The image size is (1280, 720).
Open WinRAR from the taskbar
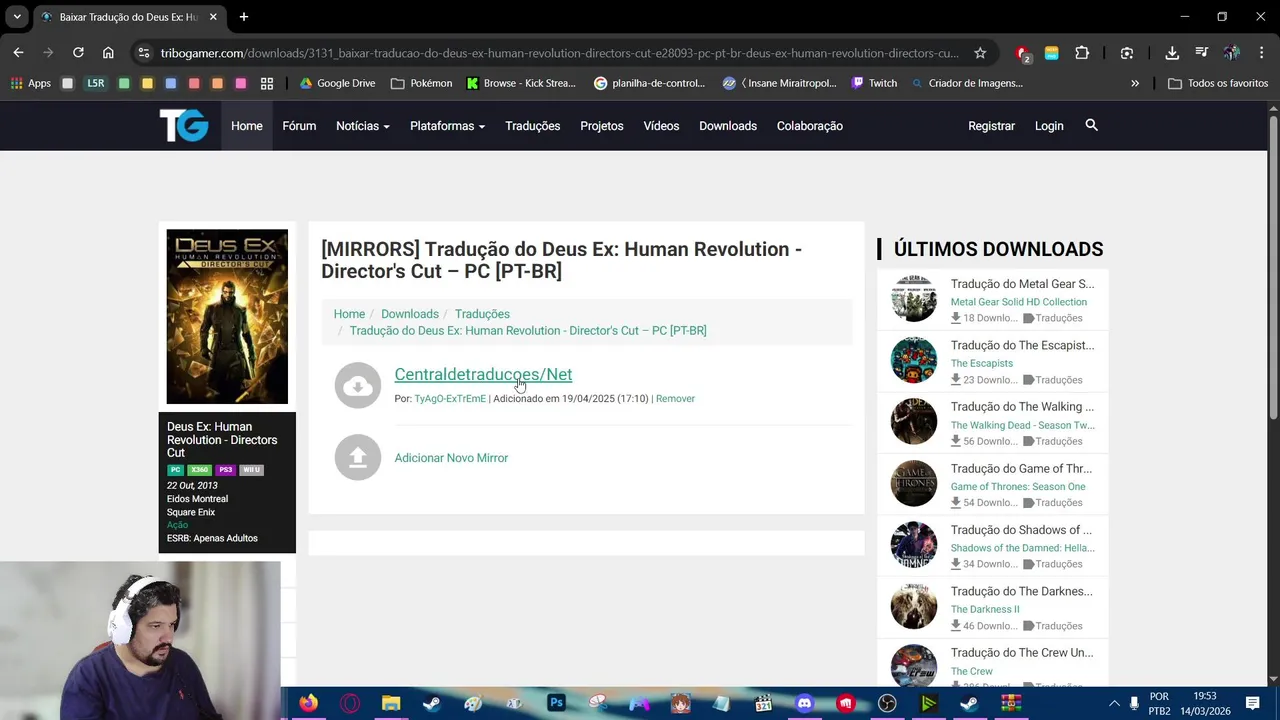coord(1011,703)
